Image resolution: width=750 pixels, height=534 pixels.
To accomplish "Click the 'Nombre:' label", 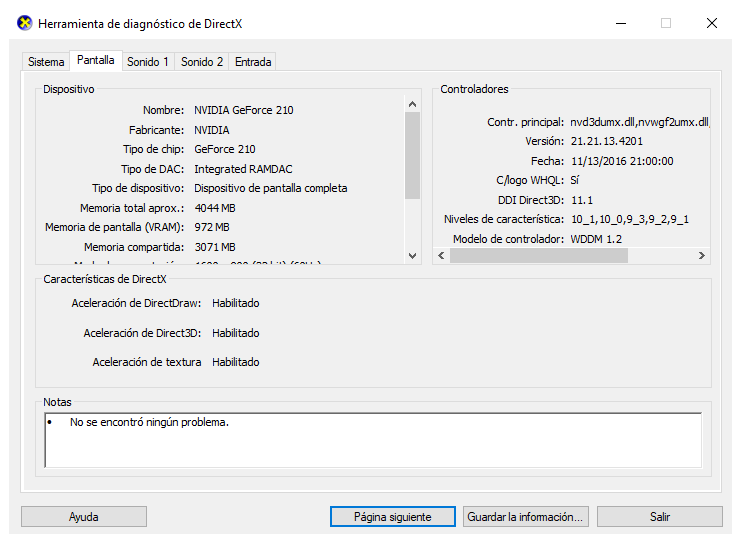I will (163, 110).
